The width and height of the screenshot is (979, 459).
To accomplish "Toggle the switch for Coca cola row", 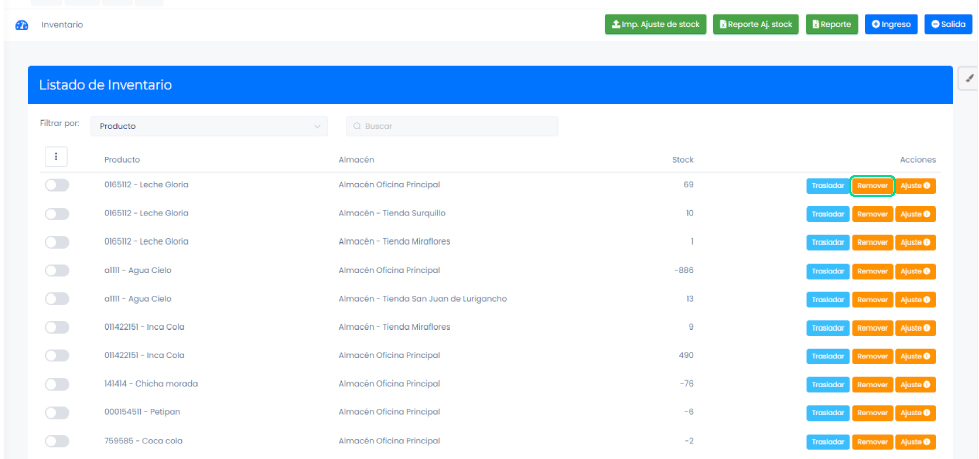I will coord(57,441).
